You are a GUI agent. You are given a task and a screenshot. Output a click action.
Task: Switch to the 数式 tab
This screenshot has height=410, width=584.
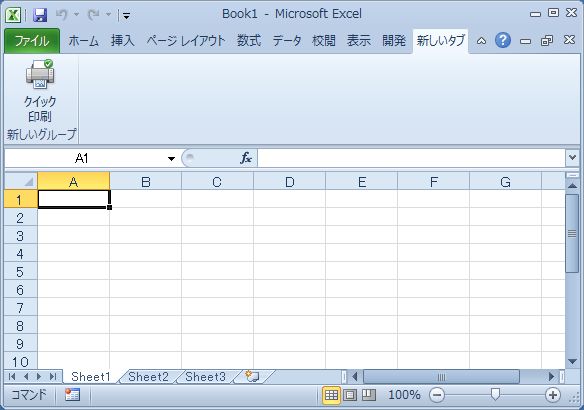click(x=249, y=41)
